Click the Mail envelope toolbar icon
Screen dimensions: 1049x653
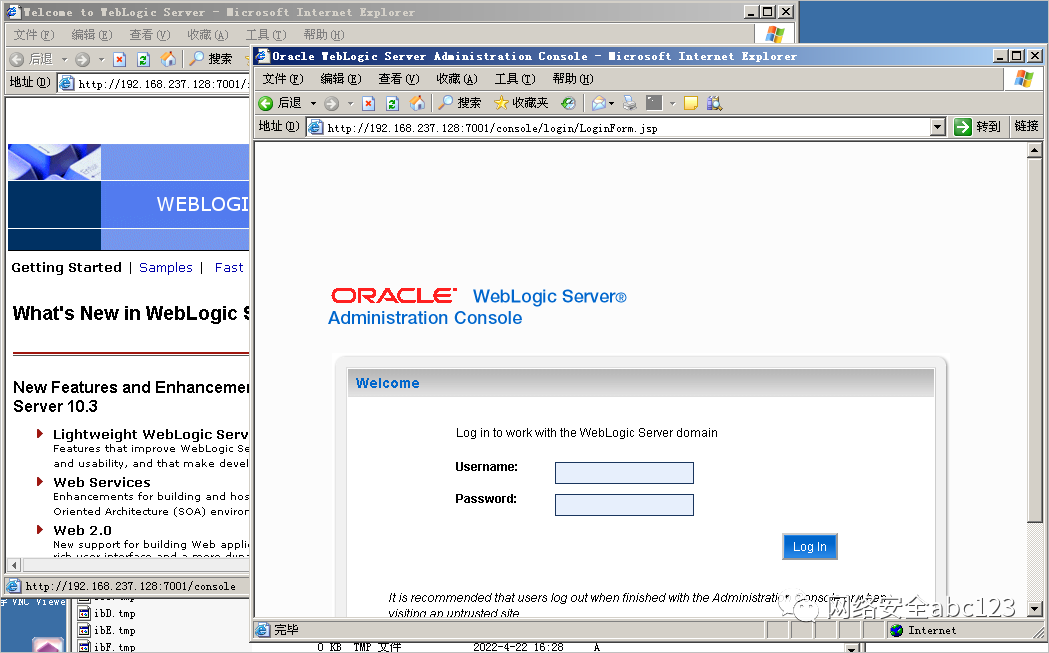pyautogui.click(x=599, y=103)
